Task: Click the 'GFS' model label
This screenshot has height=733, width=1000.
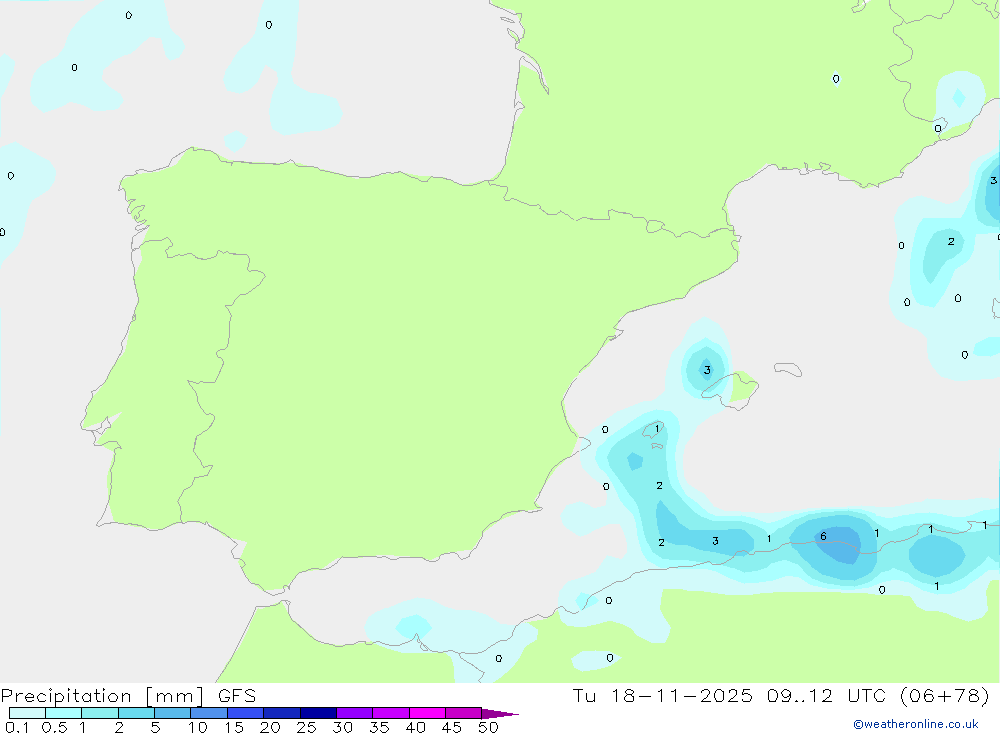Action: click(237, 696)
